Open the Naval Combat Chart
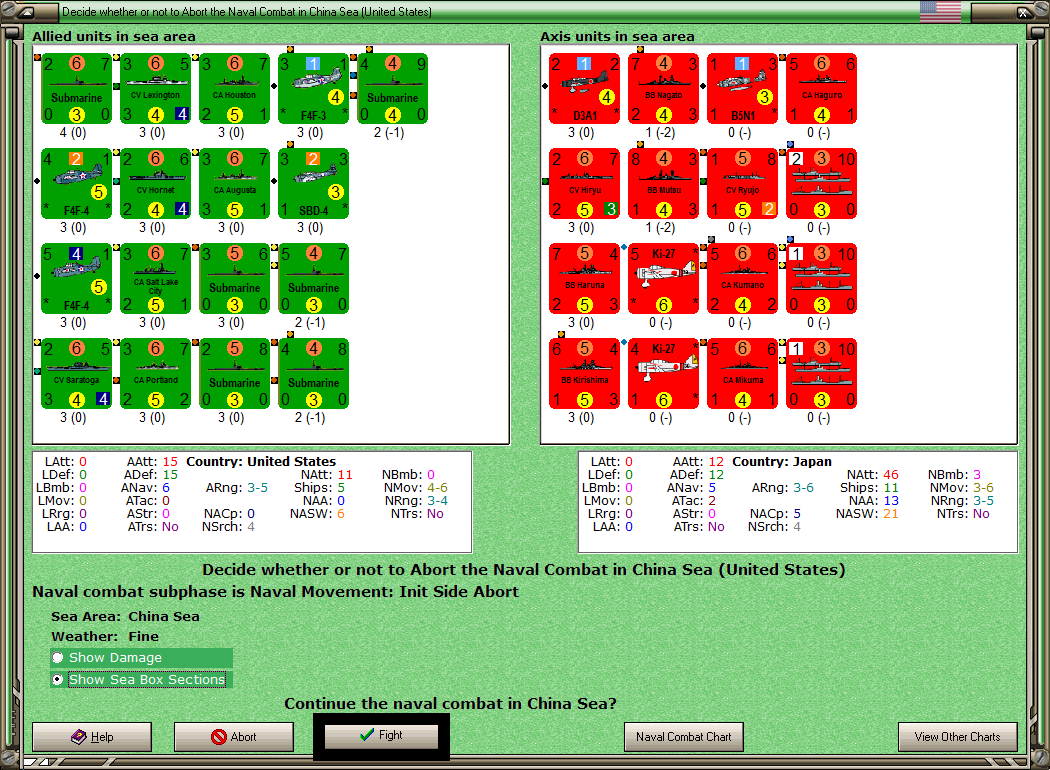The height and width of the screenshot is (770, 1050). pos(684,737)
